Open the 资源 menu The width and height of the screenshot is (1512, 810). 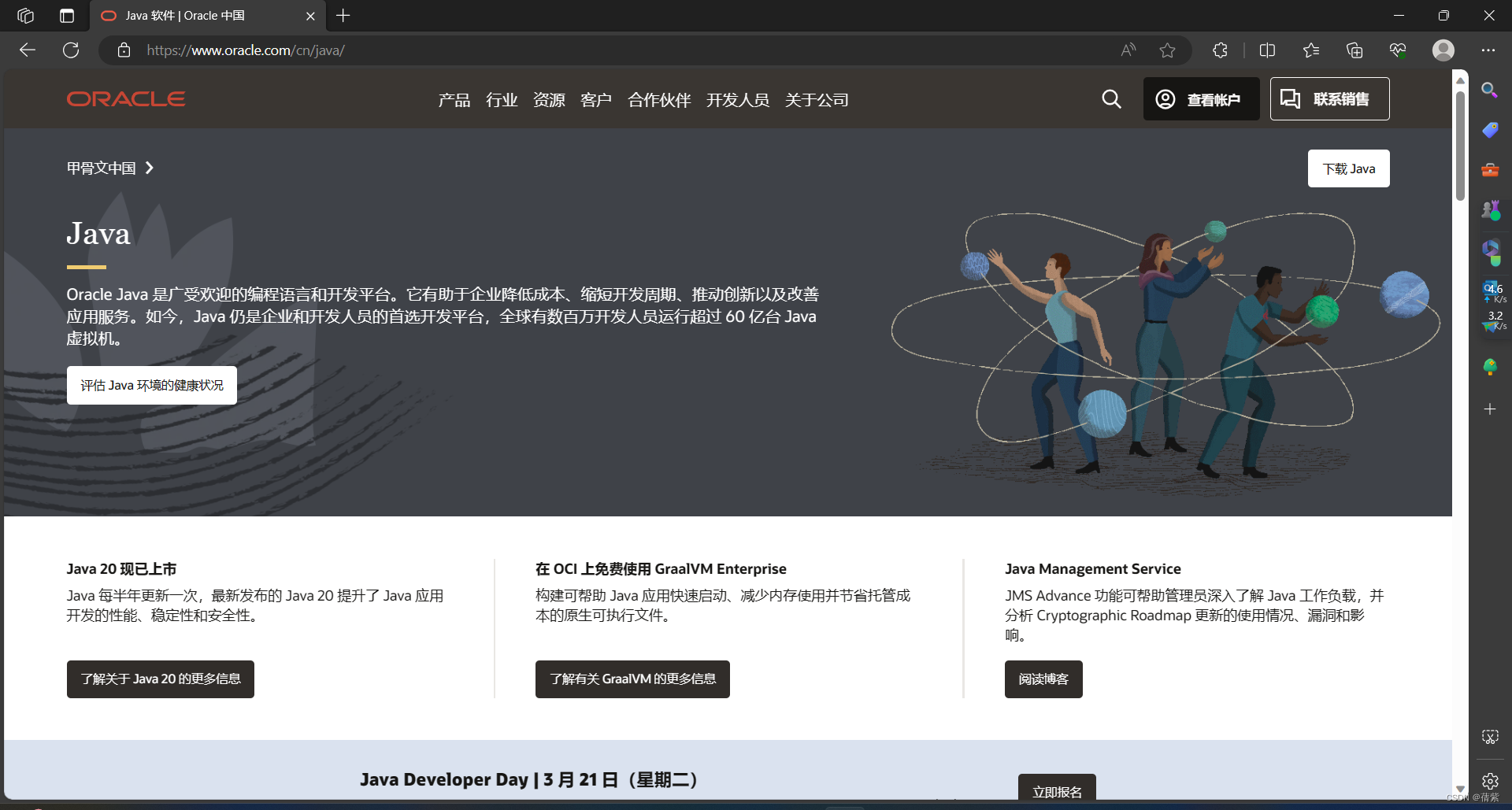pyautogui.click(x=549, y=100)
